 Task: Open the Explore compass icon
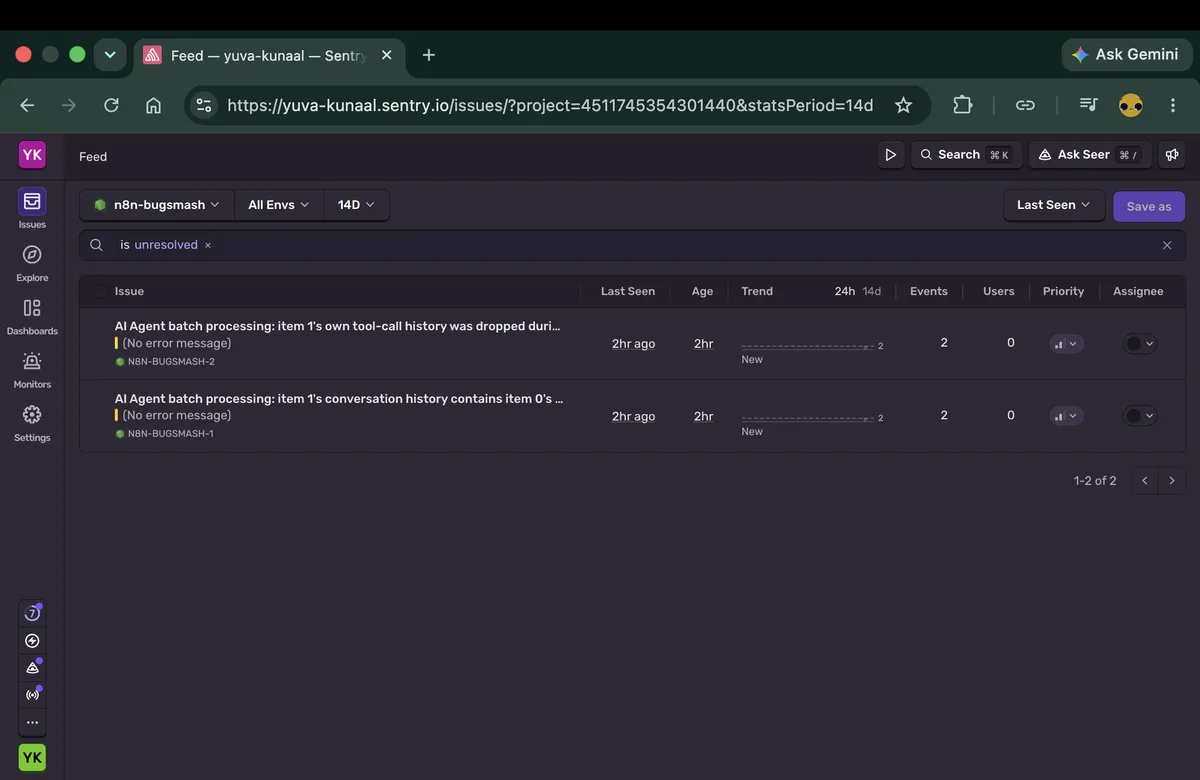pos(32,262)
